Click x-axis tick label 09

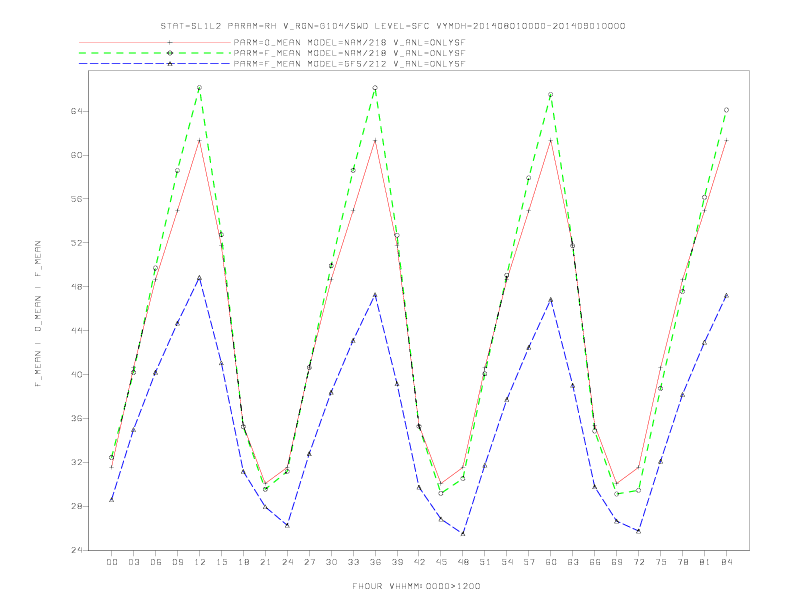(177, 562)
